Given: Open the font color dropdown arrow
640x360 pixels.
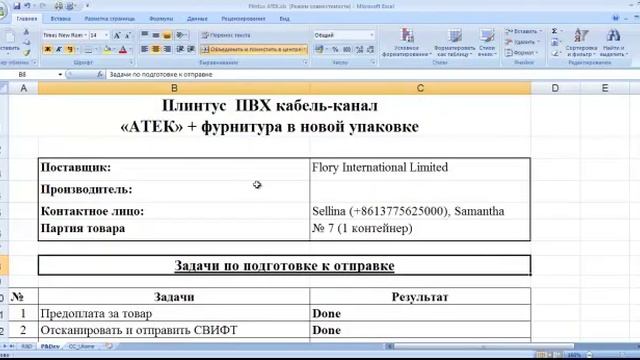Looking at the screenshot, I should click(x=130, y=49).
